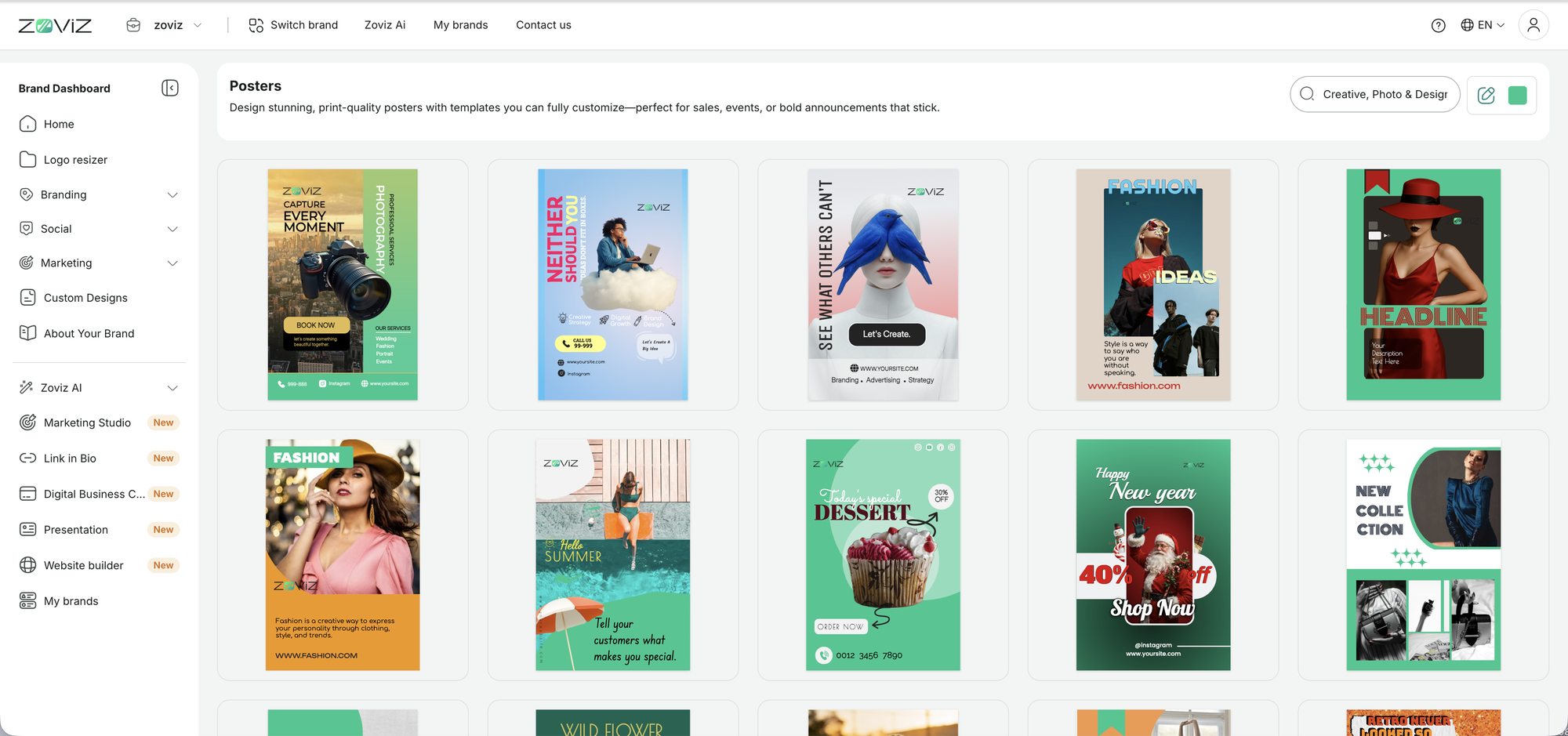Open the zoviz brand dropdown chevron
Screen dimensions: 1568x736
tap(198, 25)
